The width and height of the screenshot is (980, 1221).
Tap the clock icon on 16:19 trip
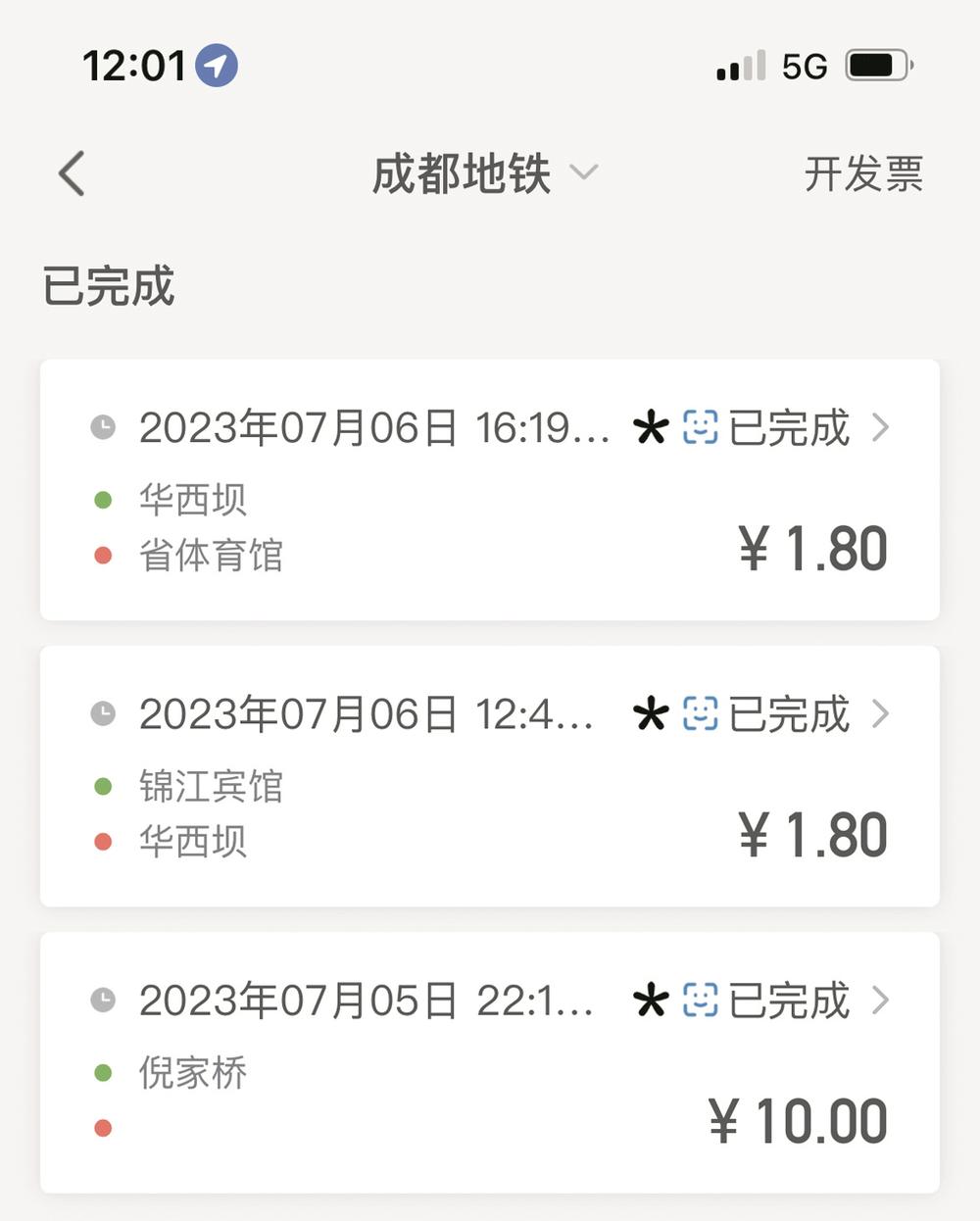(x=103, y=427)
